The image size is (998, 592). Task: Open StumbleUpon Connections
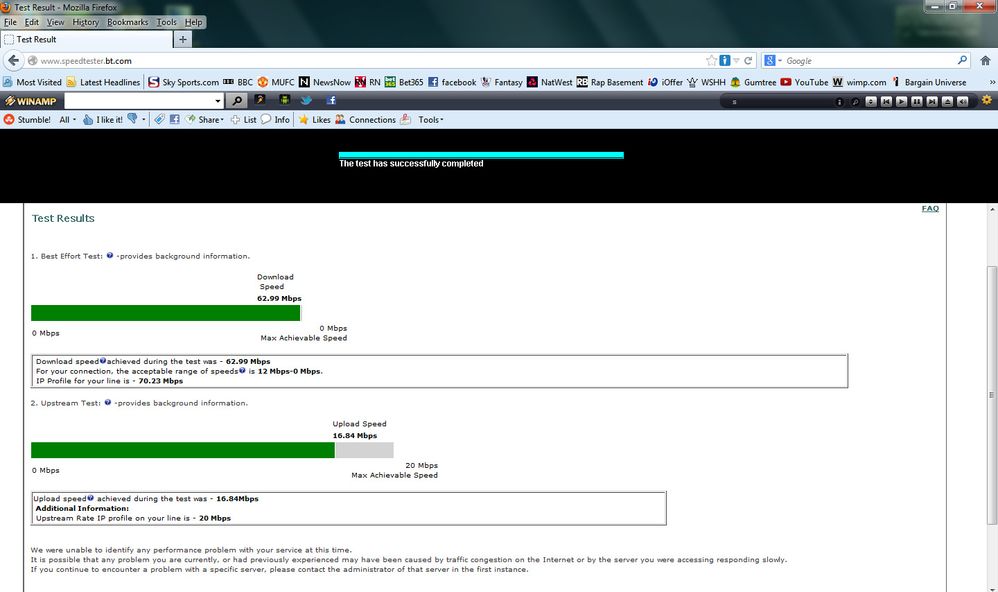click(365, 119)
